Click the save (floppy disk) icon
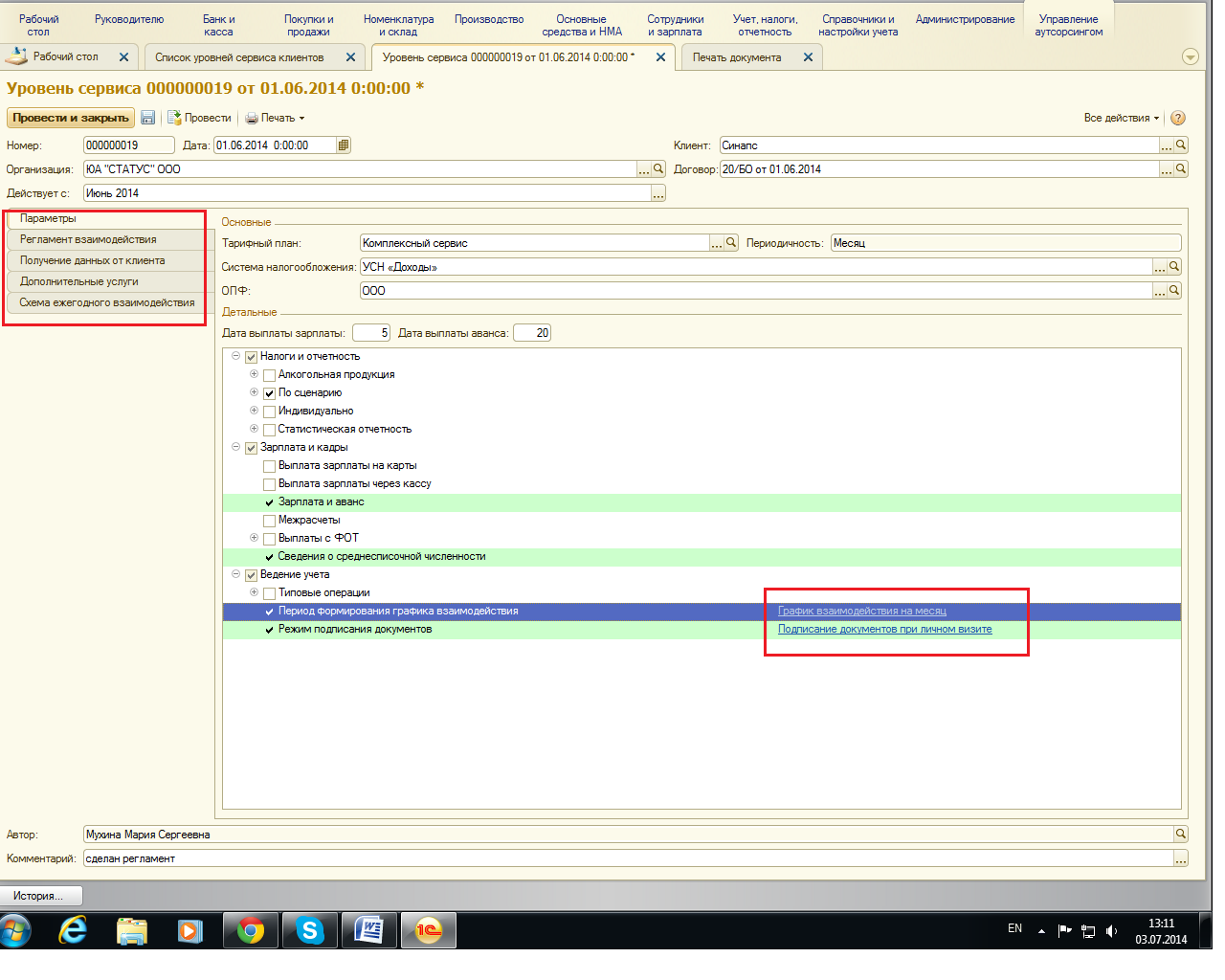This screenshot has height=980, width=1225. point(148,118)
